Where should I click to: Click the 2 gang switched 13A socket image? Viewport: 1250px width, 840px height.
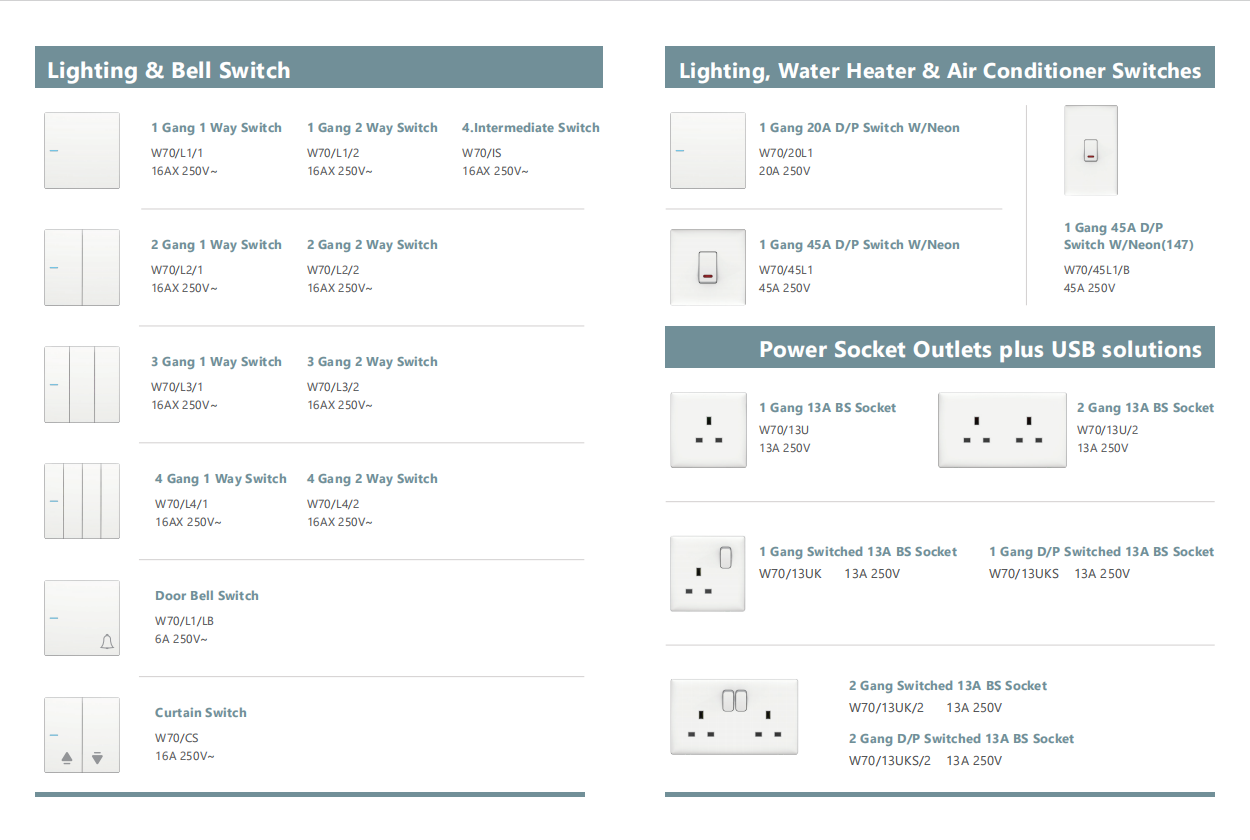point(735,716)
